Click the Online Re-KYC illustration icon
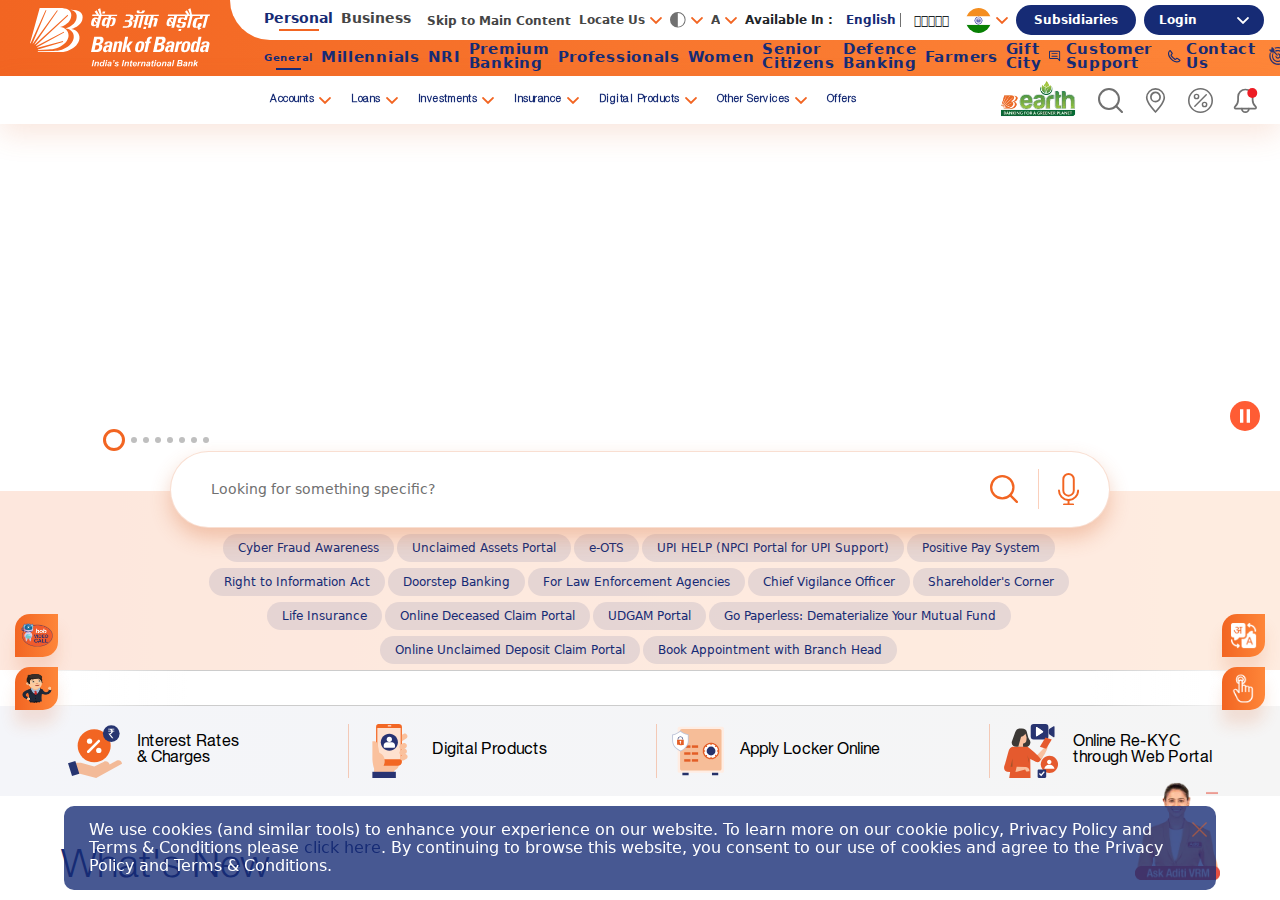This screenshot has width=1280, height=900. click(1030, 751)
